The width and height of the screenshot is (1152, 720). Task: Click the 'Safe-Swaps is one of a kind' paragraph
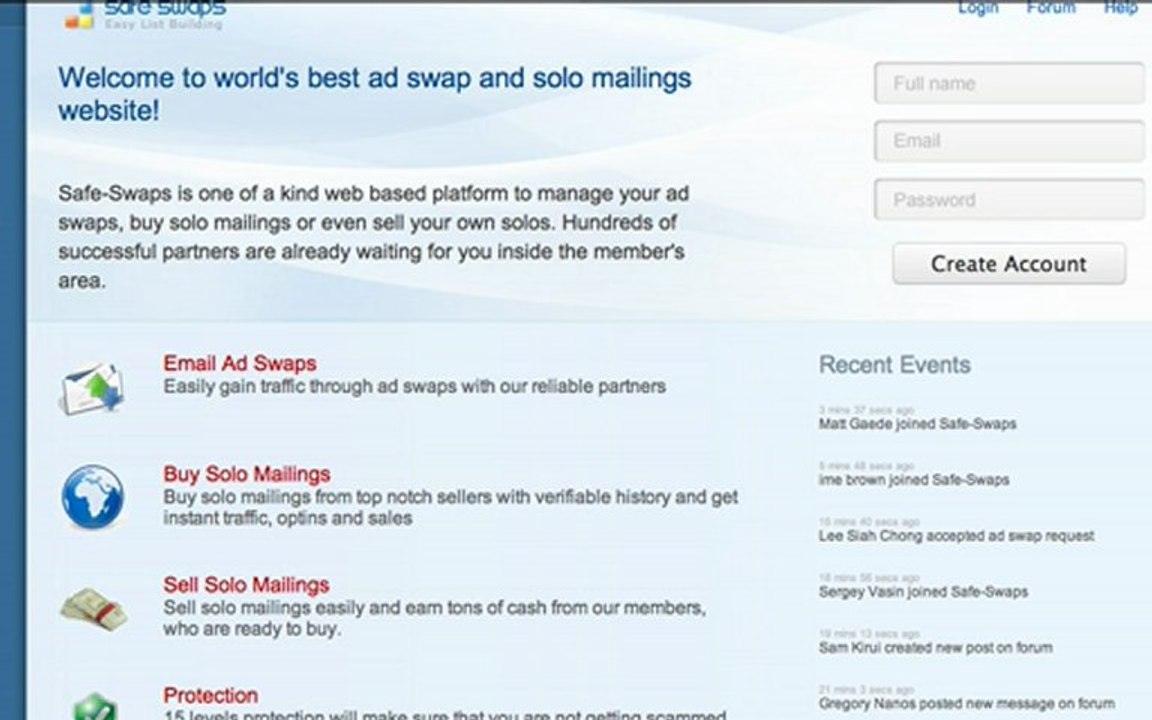[374, 237]
